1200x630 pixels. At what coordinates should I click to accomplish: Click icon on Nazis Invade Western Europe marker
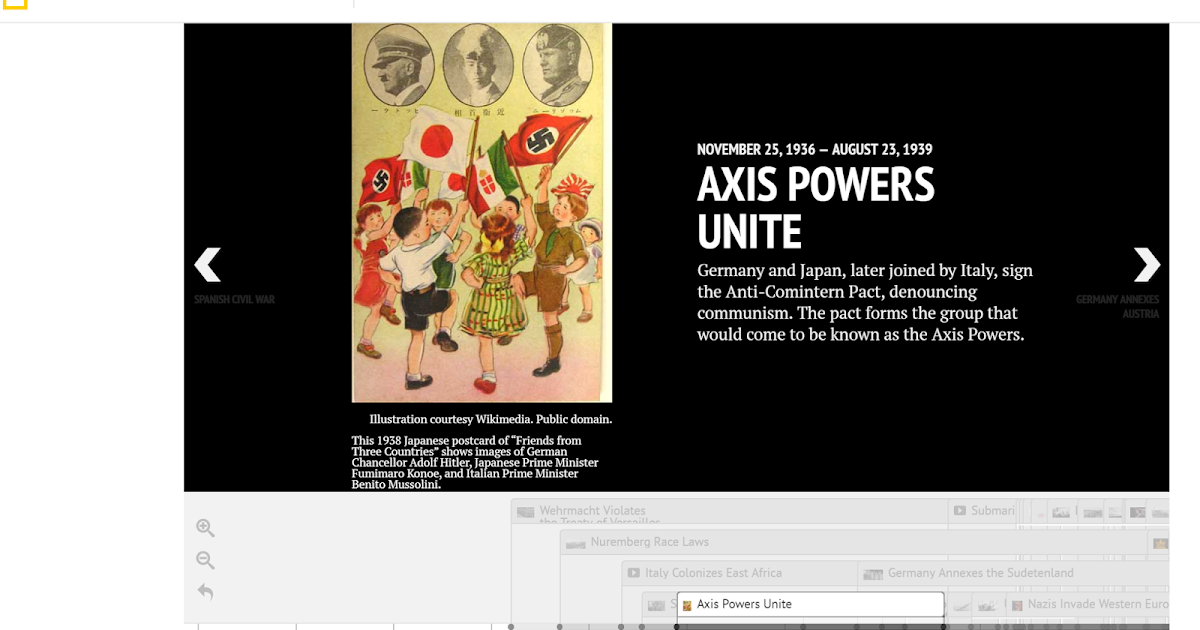[1017, 605]
